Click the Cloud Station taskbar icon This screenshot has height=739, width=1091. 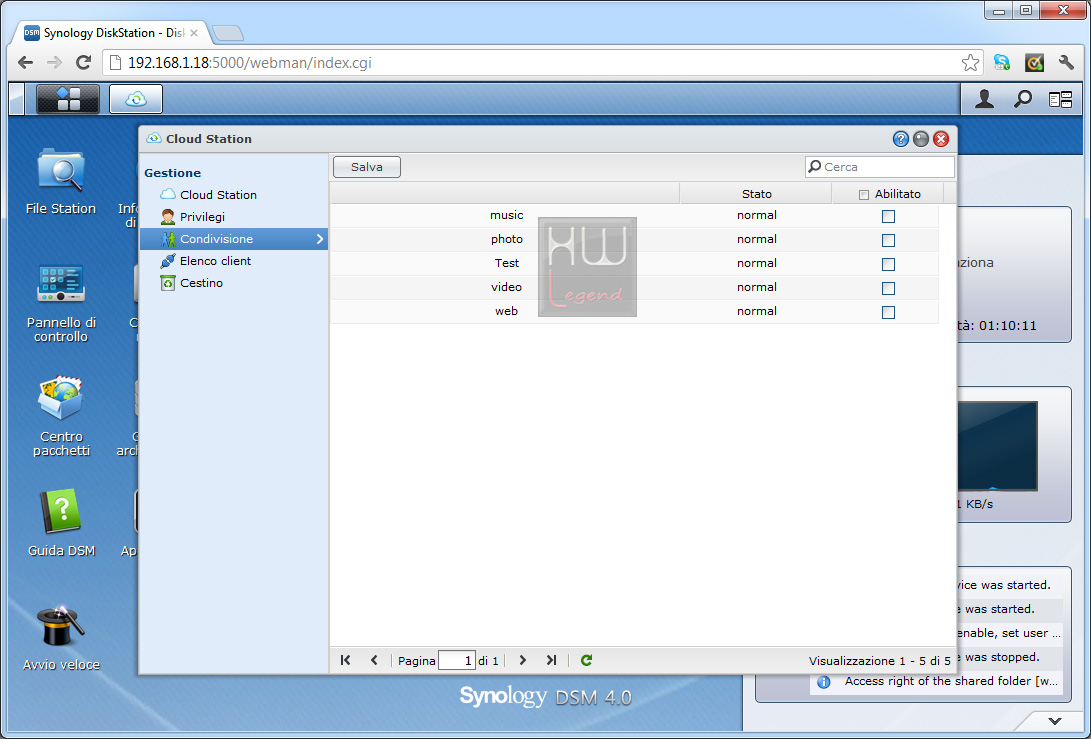pyautogui.click(x=136, y=99)
